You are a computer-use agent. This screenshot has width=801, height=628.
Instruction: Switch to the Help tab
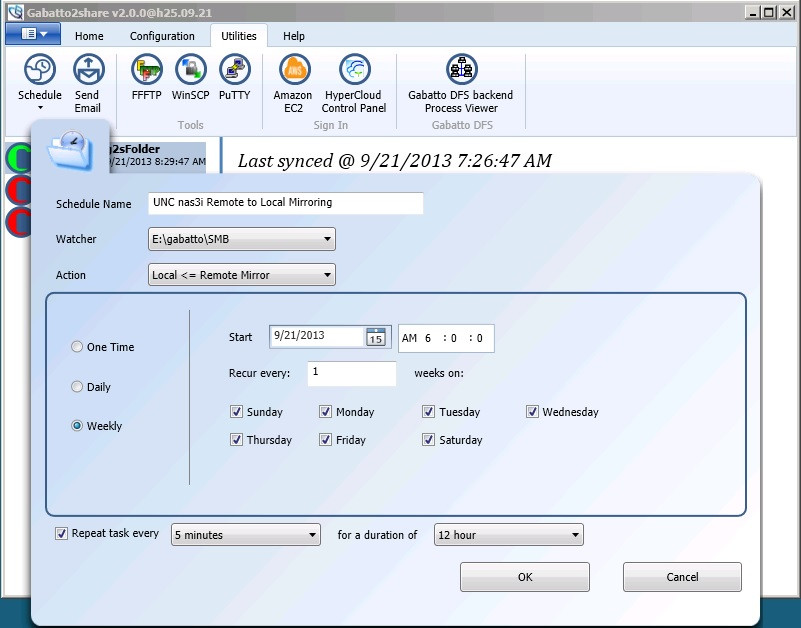tap(294, 36)
